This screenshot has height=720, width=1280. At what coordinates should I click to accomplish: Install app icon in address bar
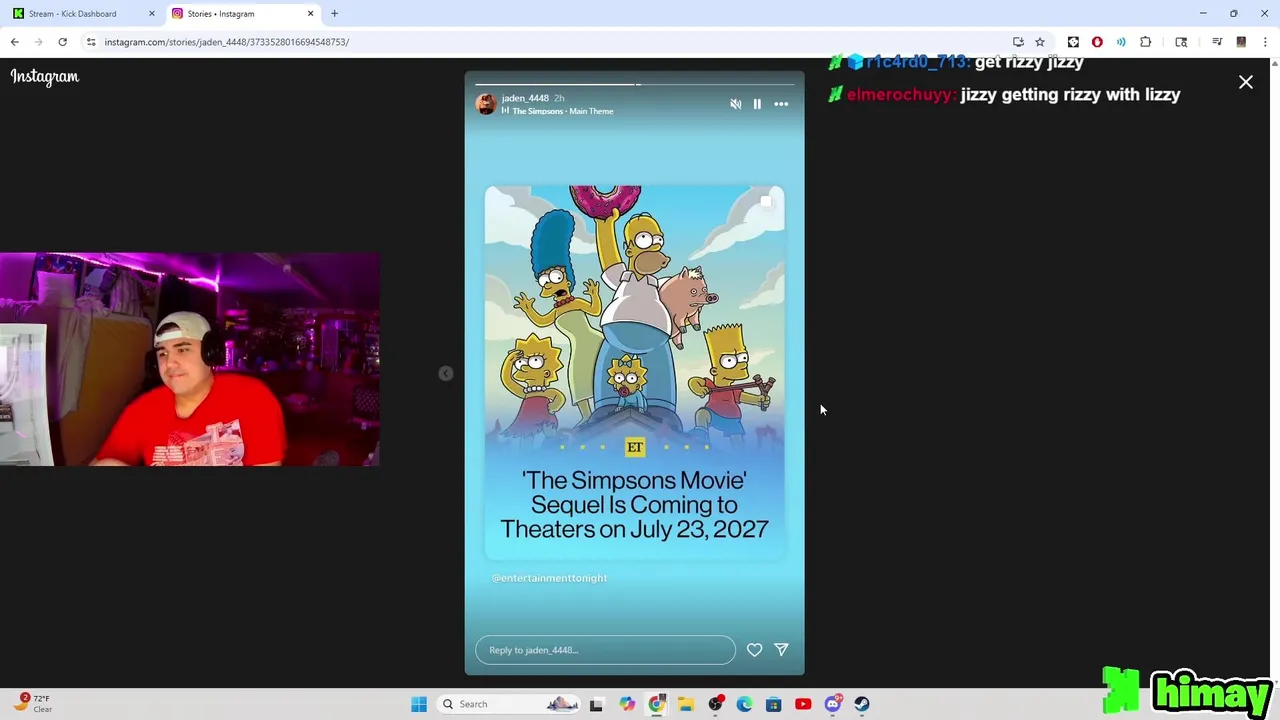click(x=1018, y=42)
